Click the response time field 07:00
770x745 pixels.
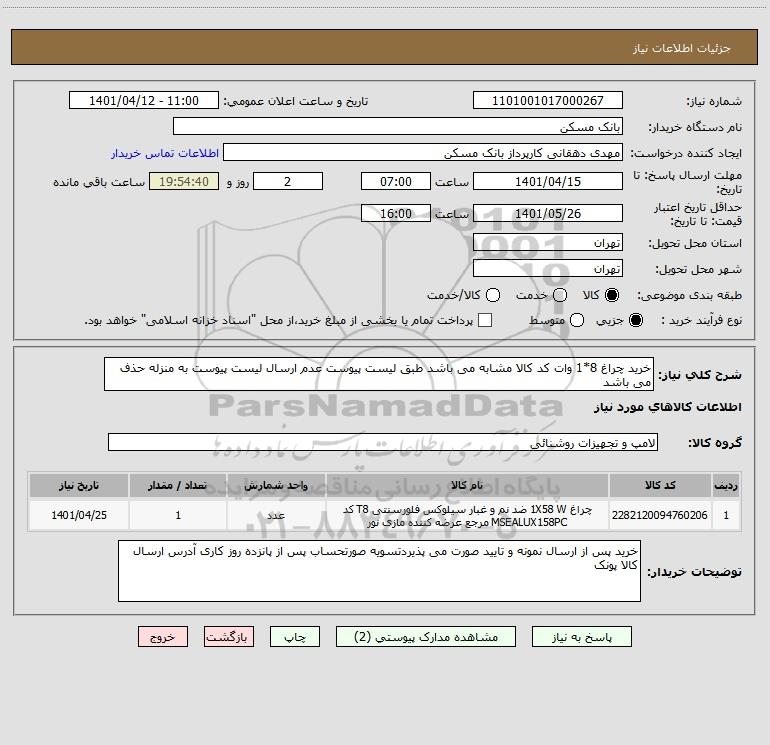396,181
